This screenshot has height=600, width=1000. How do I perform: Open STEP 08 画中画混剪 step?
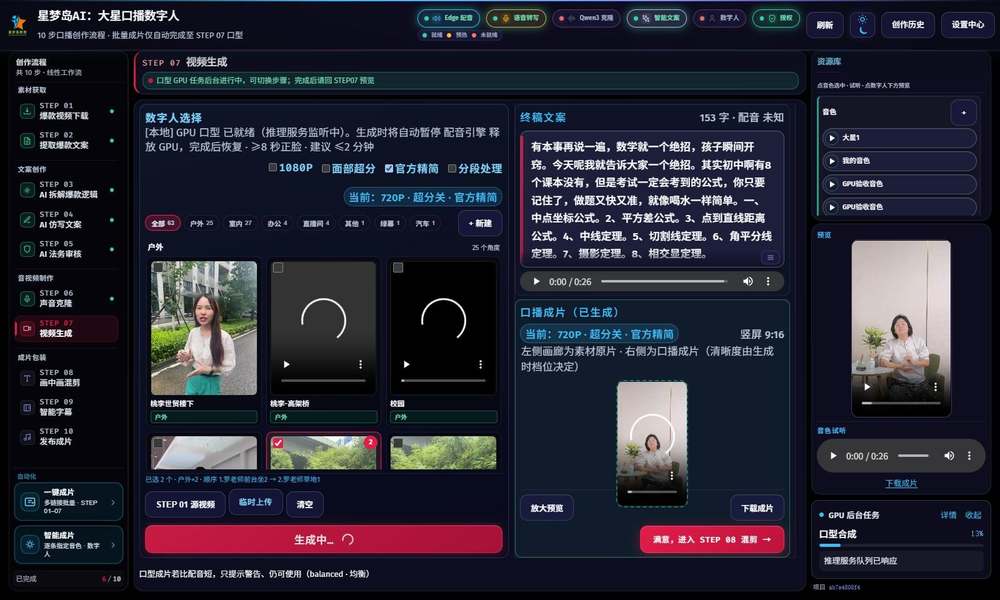pos(67,377)
